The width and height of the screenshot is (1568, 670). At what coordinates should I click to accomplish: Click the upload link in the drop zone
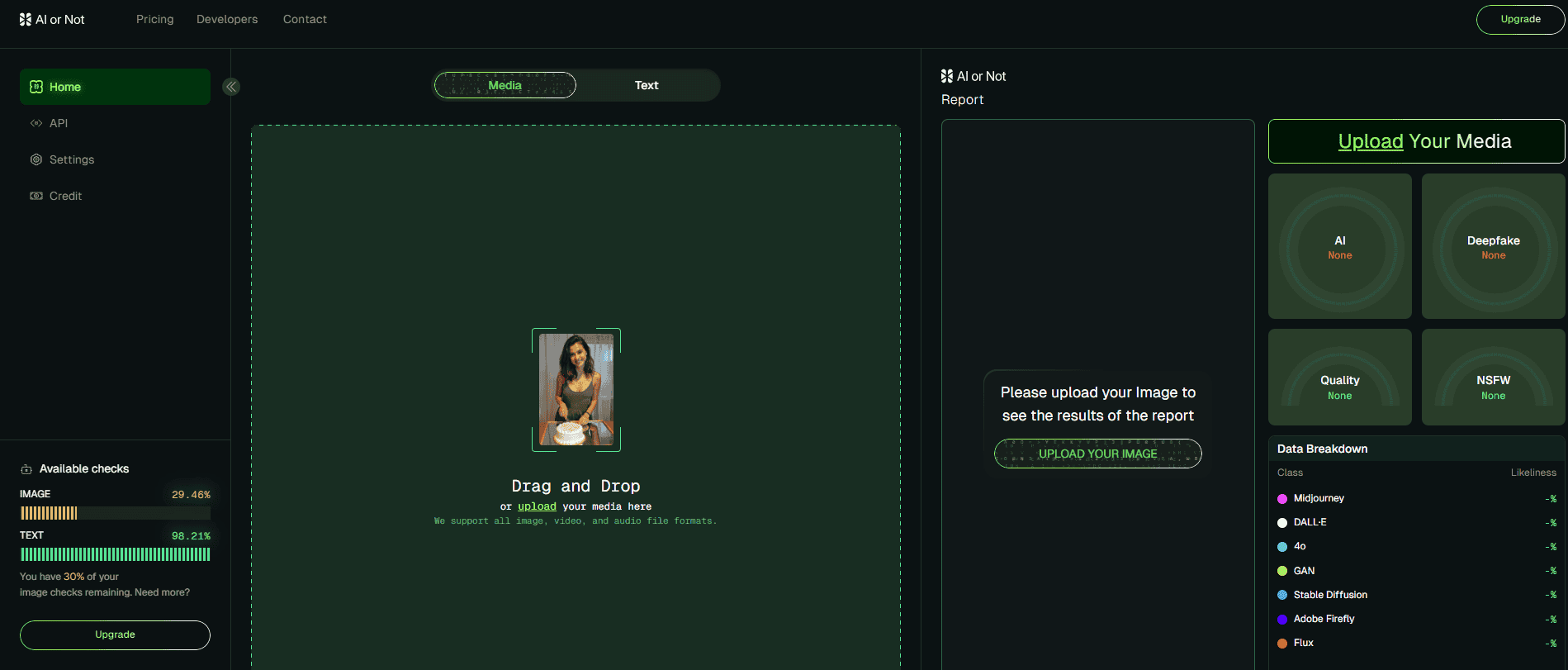(x=537, y=506)
